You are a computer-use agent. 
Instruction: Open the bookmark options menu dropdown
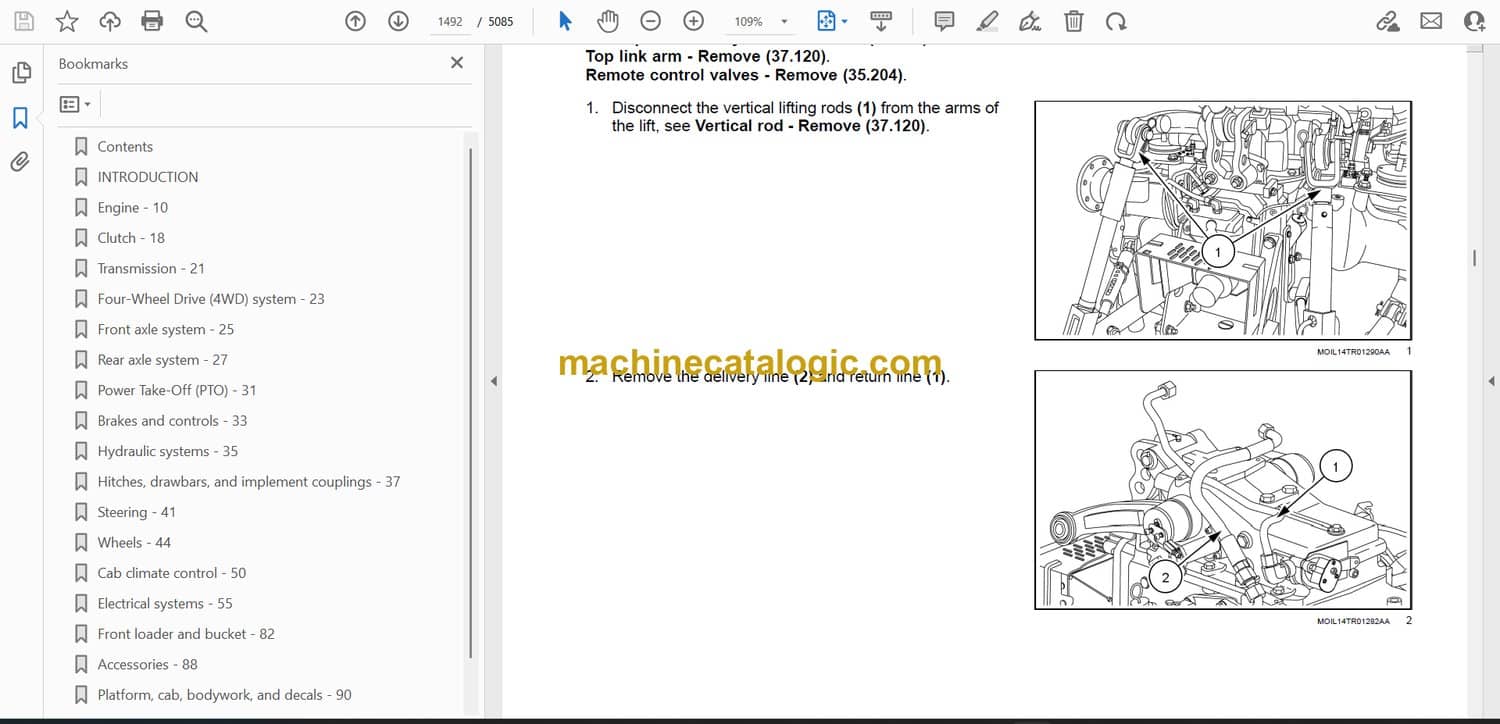coord(75,104)
